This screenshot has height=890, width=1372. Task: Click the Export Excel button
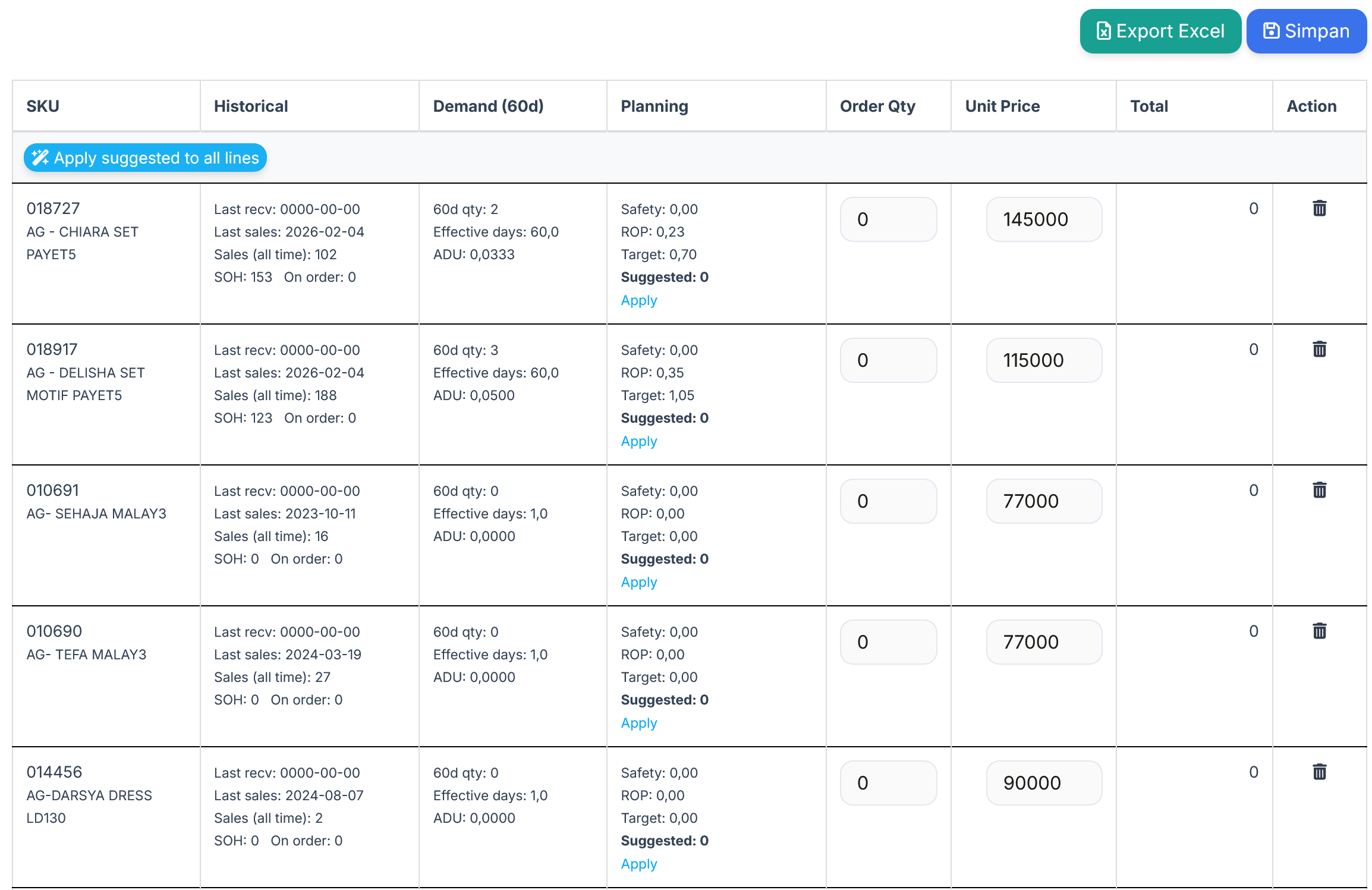tap(1160, 31)
